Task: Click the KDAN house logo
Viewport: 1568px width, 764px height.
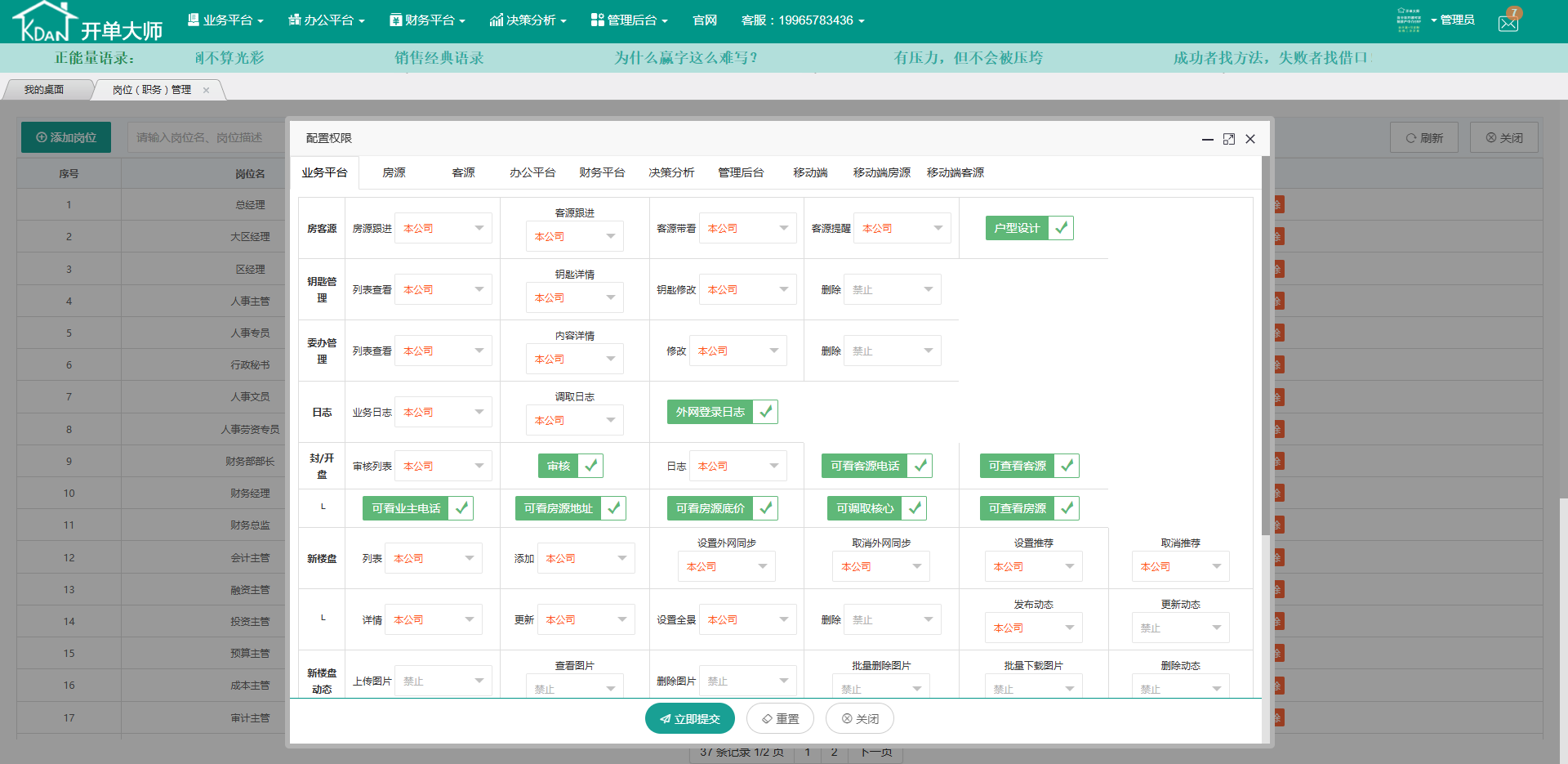Action: click(x=87, y=21)
